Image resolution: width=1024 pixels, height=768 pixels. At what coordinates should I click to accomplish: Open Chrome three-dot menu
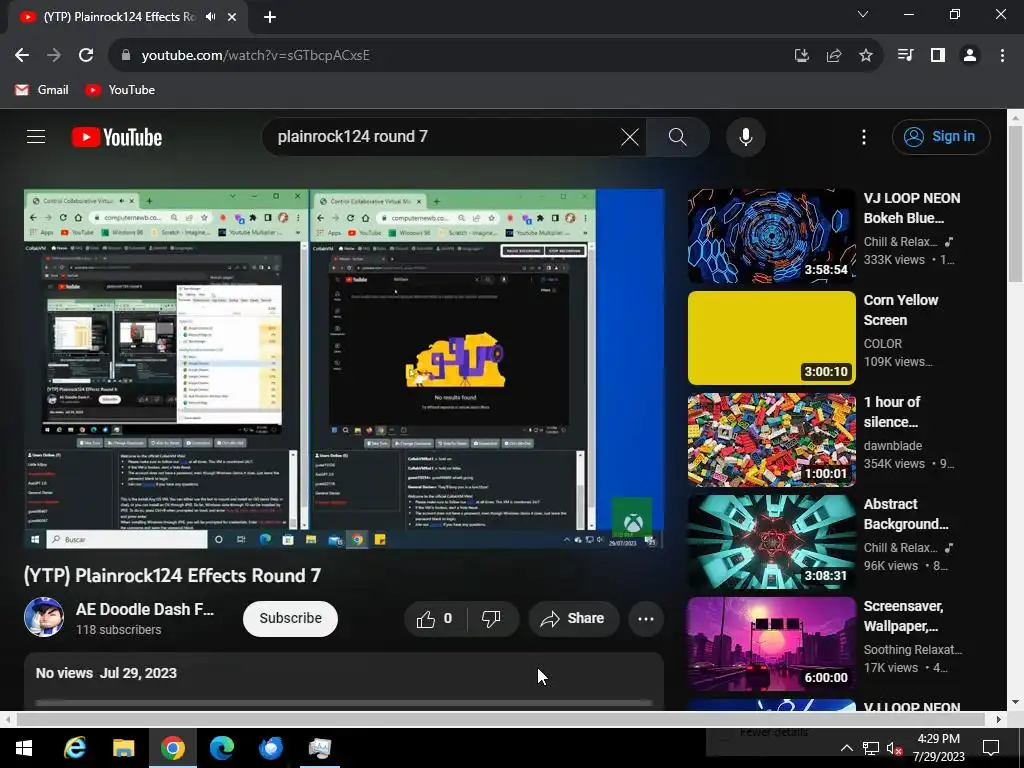click(x=1002, y=56)
